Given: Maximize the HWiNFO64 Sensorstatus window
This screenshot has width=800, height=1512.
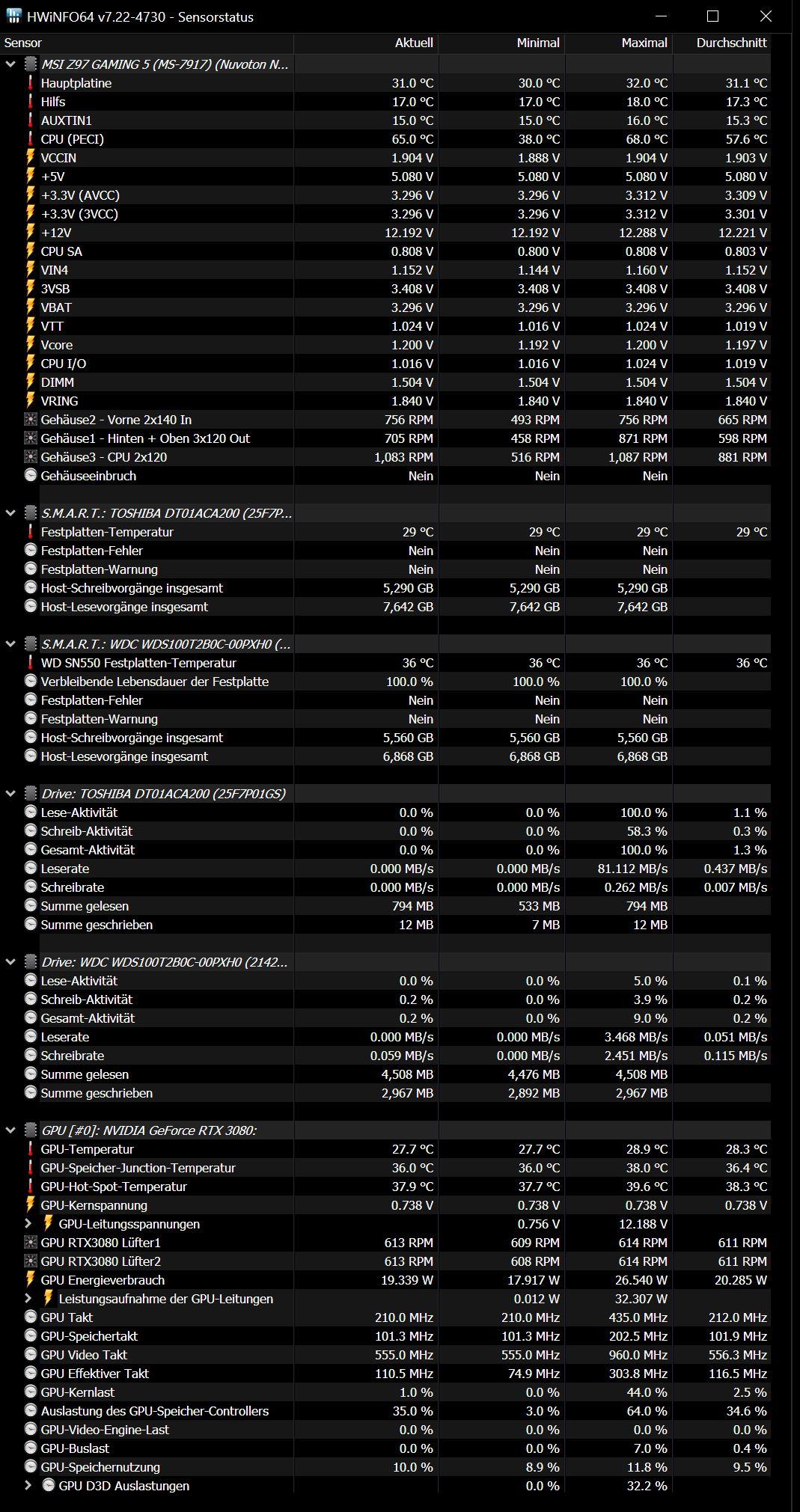Looking at the screenshot, I should coord(712,16).
